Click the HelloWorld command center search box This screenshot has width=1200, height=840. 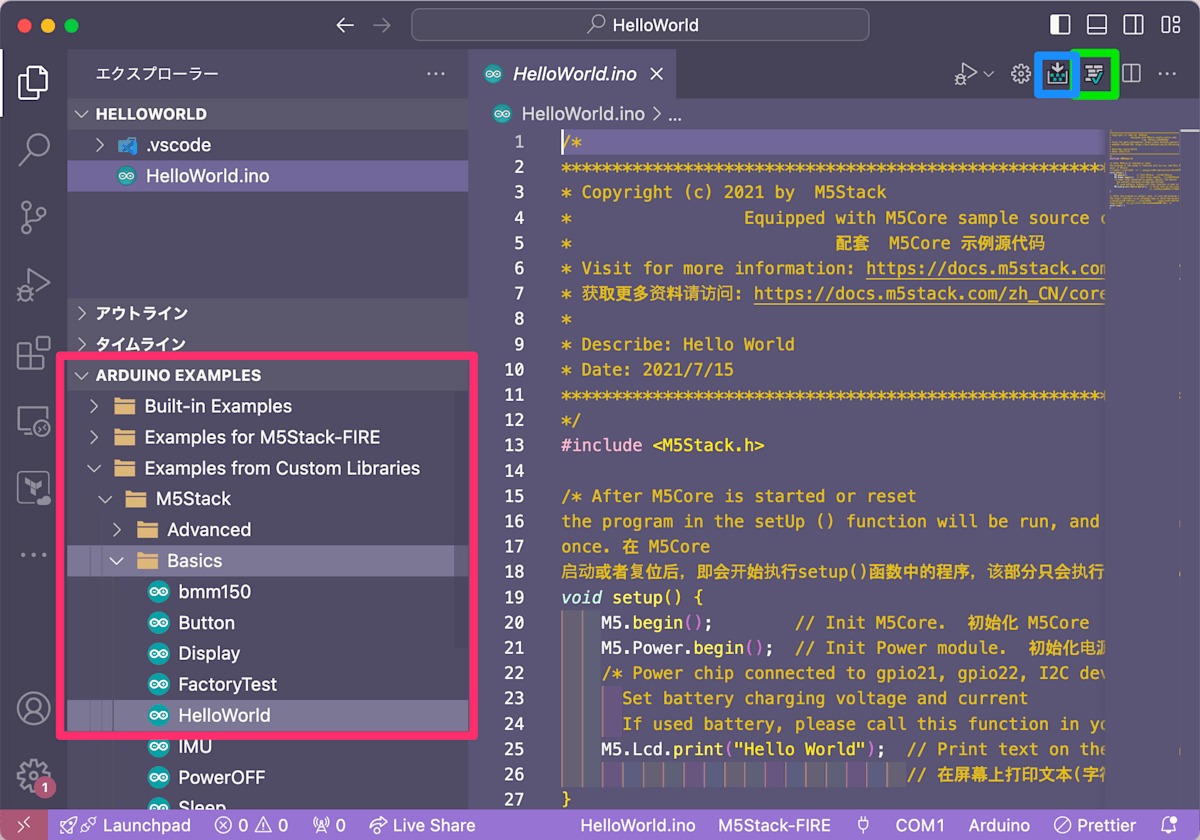pos(640,25)
